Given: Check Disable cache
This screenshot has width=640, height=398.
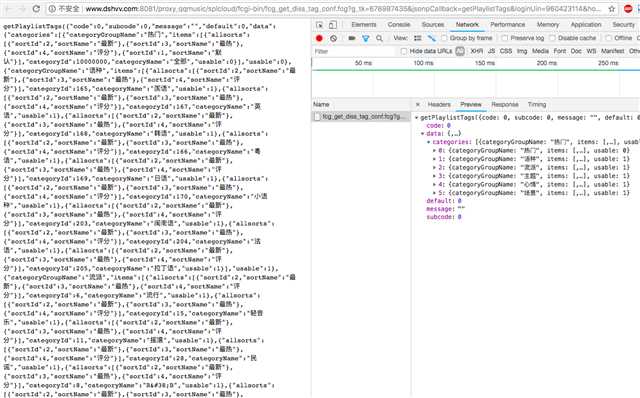Looking at the screenshot, I should [552, 38].
